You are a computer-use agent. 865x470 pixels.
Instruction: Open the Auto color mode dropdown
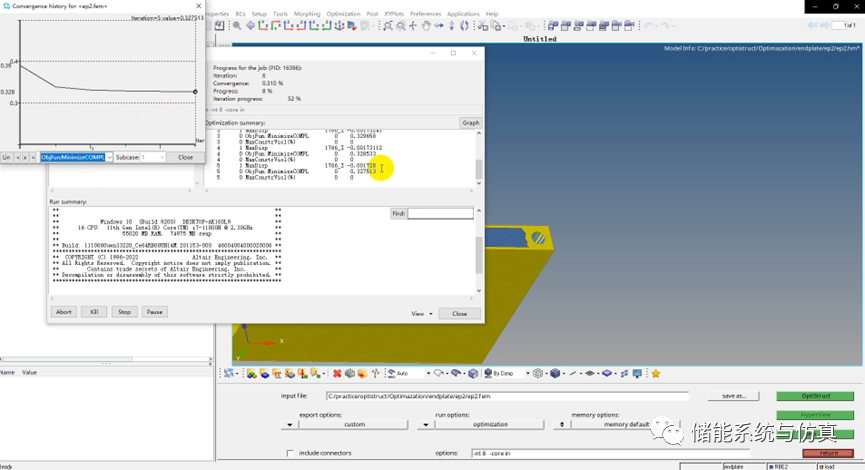pos(428,373)
